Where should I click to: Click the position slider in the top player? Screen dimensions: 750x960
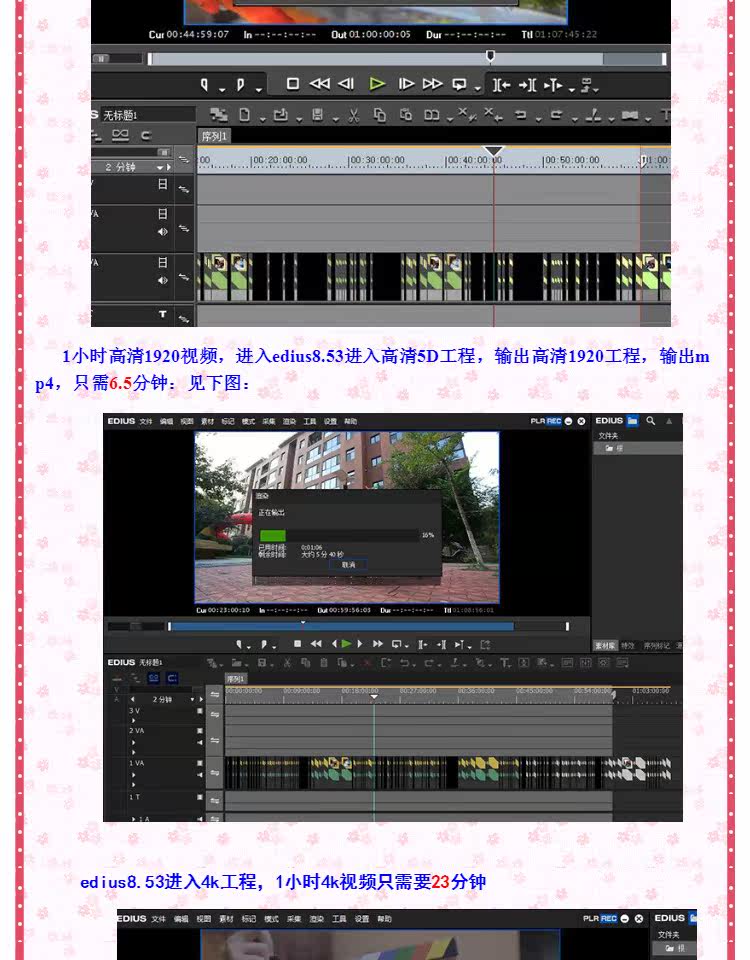pos(407,59)
